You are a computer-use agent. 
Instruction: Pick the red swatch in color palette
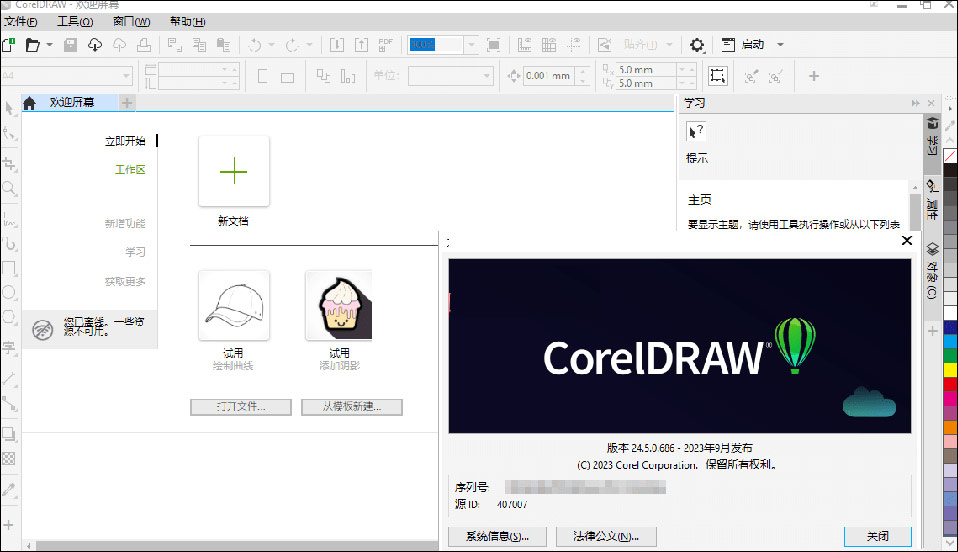point(951,384)
